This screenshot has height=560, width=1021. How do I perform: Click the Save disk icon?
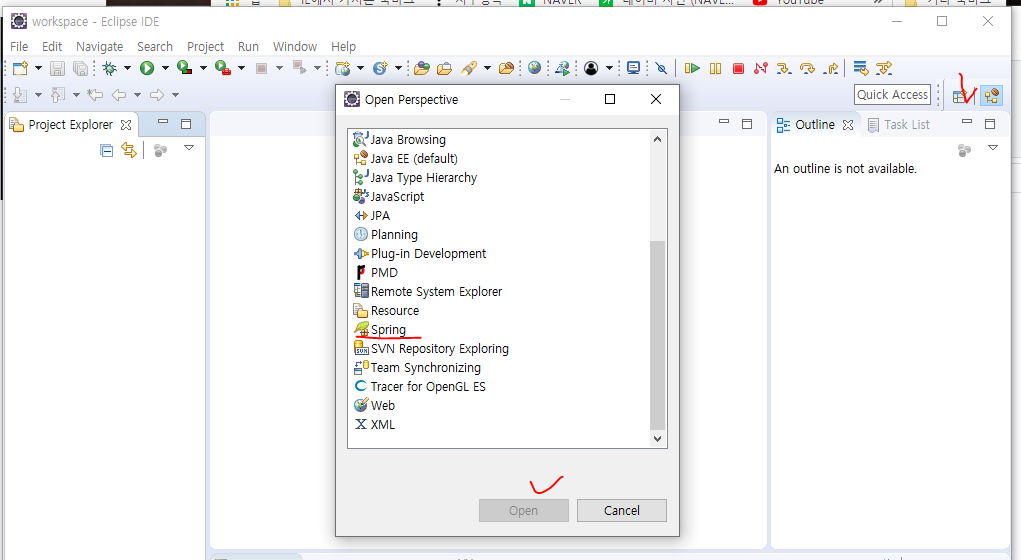coord(57,68)
